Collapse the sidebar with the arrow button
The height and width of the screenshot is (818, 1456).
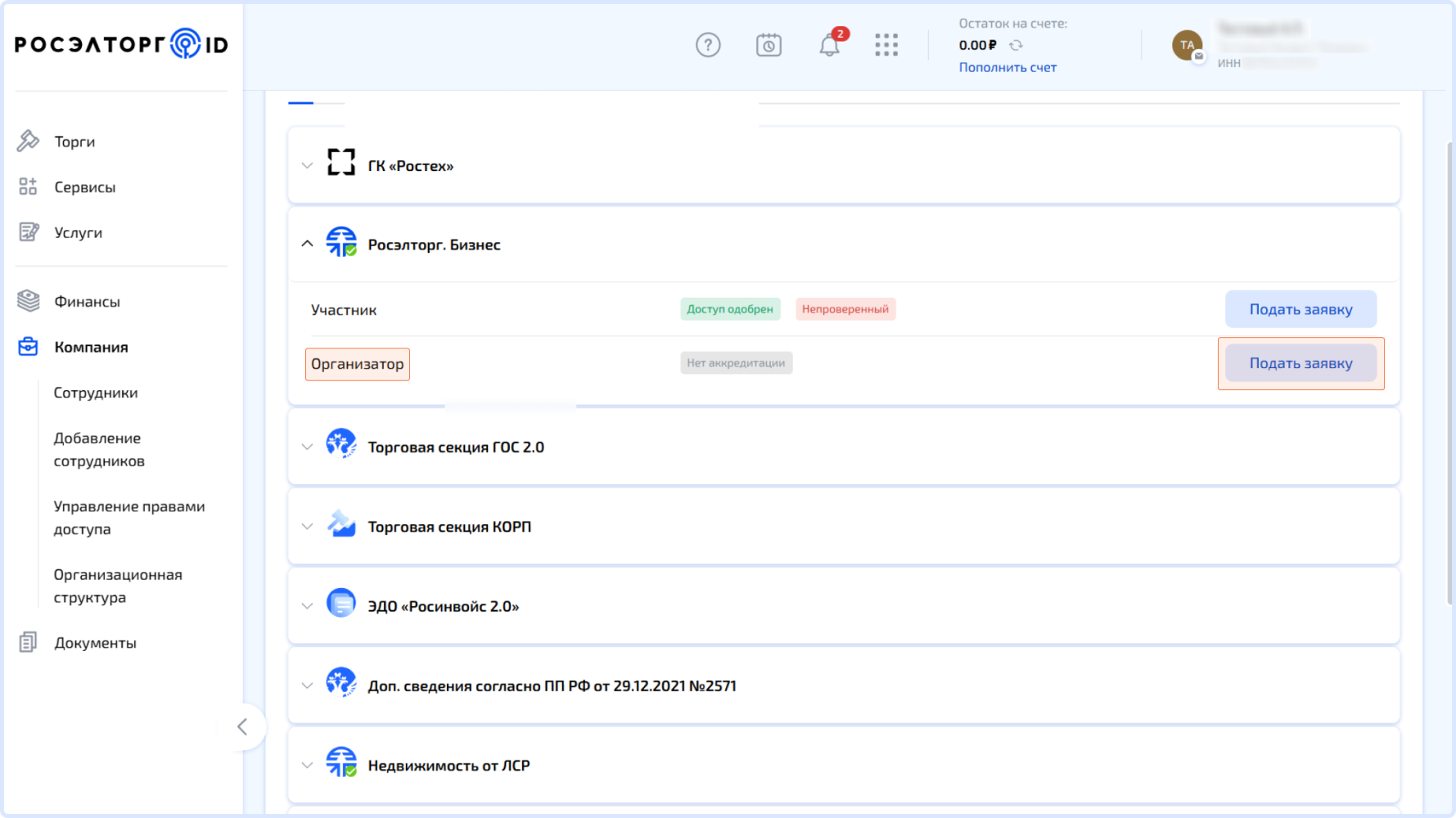click(x=242, y=726)
